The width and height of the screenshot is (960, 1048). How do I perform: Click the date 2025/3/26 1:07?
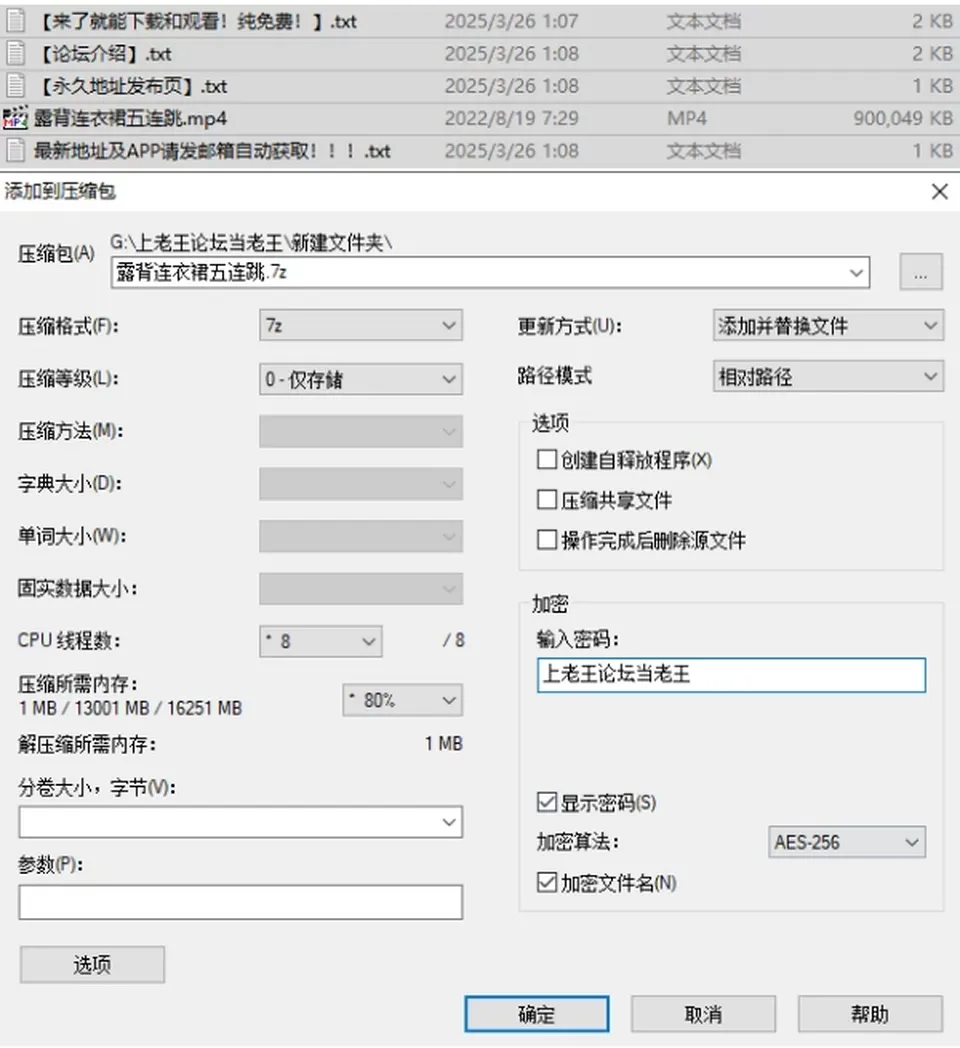click(x=511, y=21)
